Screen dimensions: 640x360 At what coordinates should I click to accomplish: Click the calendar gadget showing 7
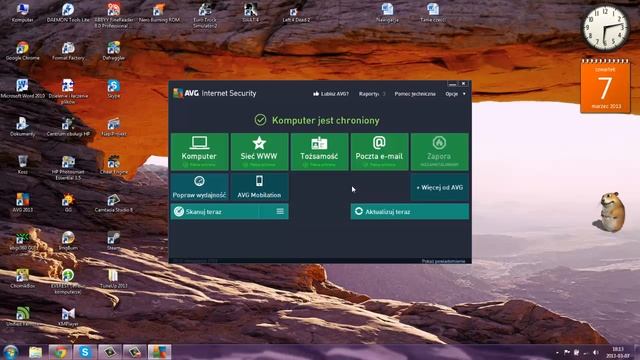[605, 86]
